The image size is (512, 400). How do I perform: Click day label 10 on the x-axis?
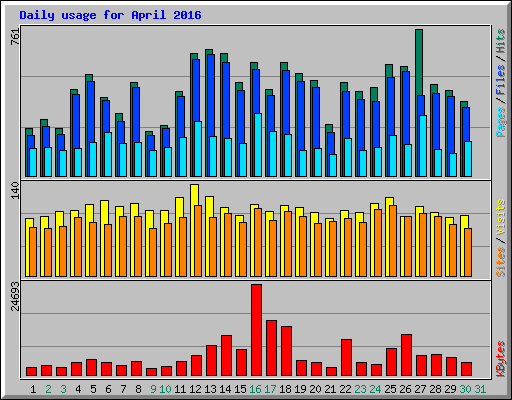click(165, 389)
